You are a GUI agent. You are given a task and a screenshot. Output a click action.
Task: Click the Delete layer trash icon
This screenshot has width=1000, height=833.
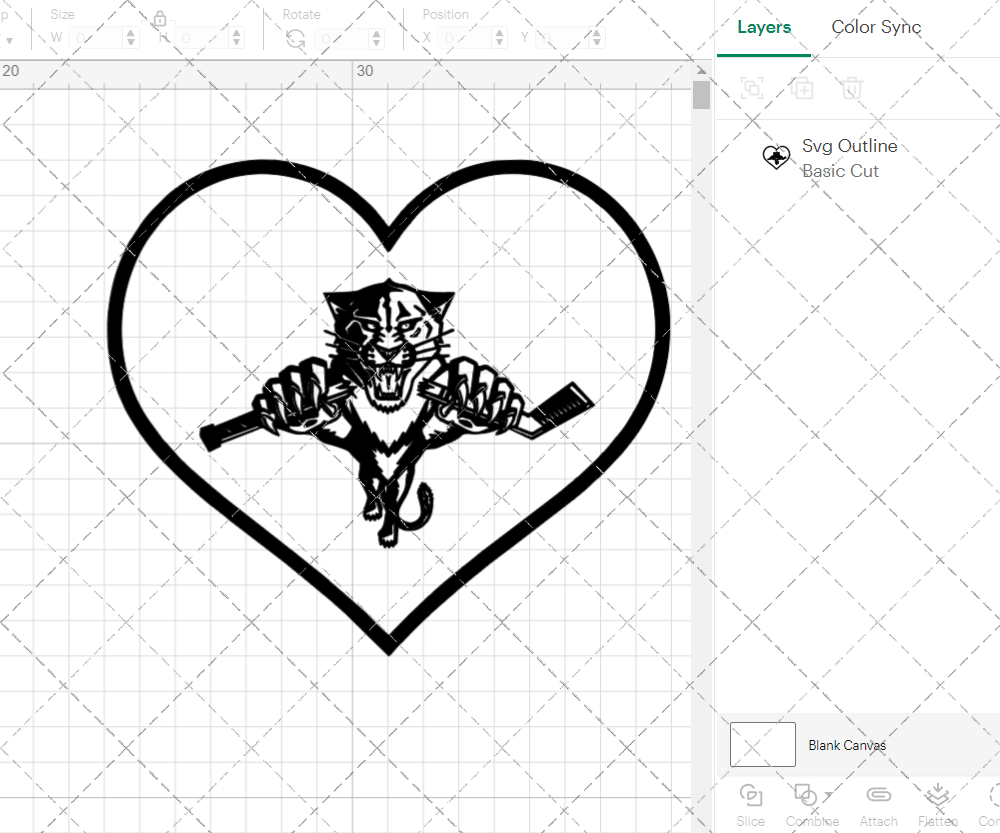point(851,88)
